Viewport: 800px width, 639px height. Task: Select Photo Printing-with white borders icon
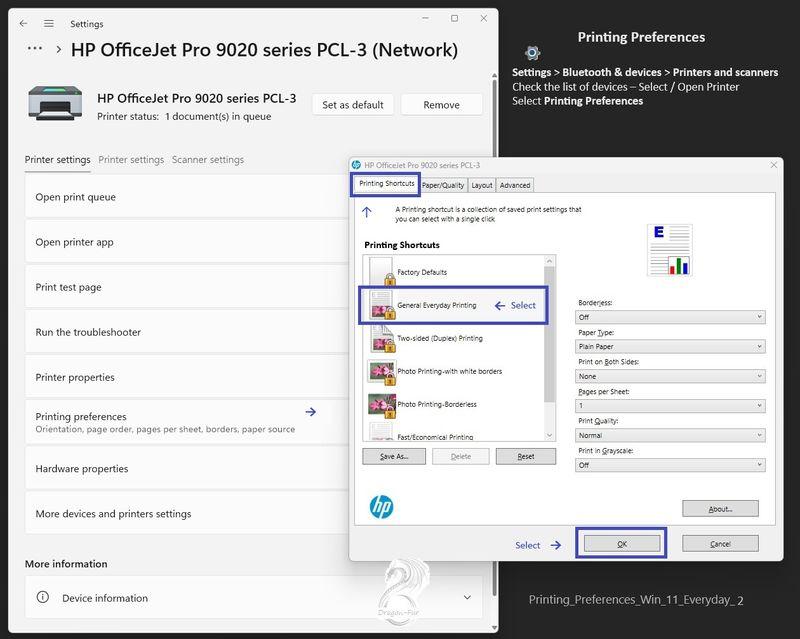[x=382, y=372]
